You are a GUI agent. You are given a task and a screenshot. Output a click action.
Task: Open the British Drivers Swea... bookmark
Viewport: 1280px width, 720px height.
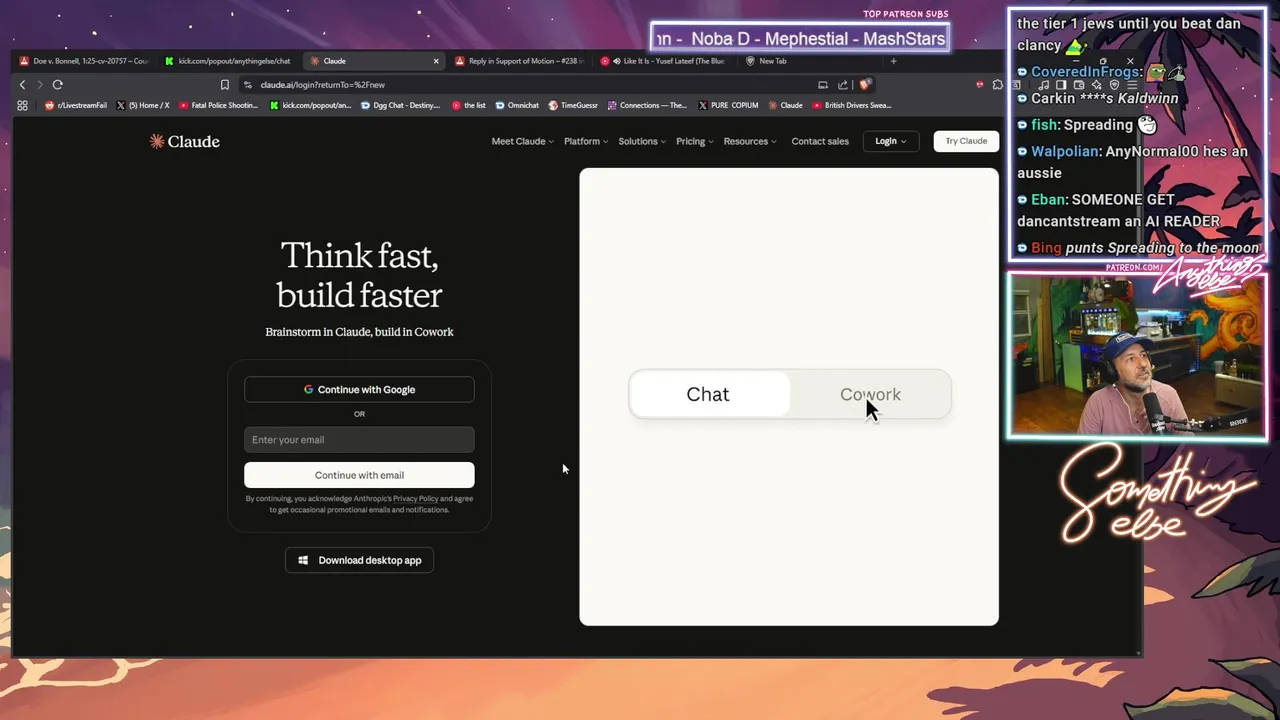(x=852, y=105)
